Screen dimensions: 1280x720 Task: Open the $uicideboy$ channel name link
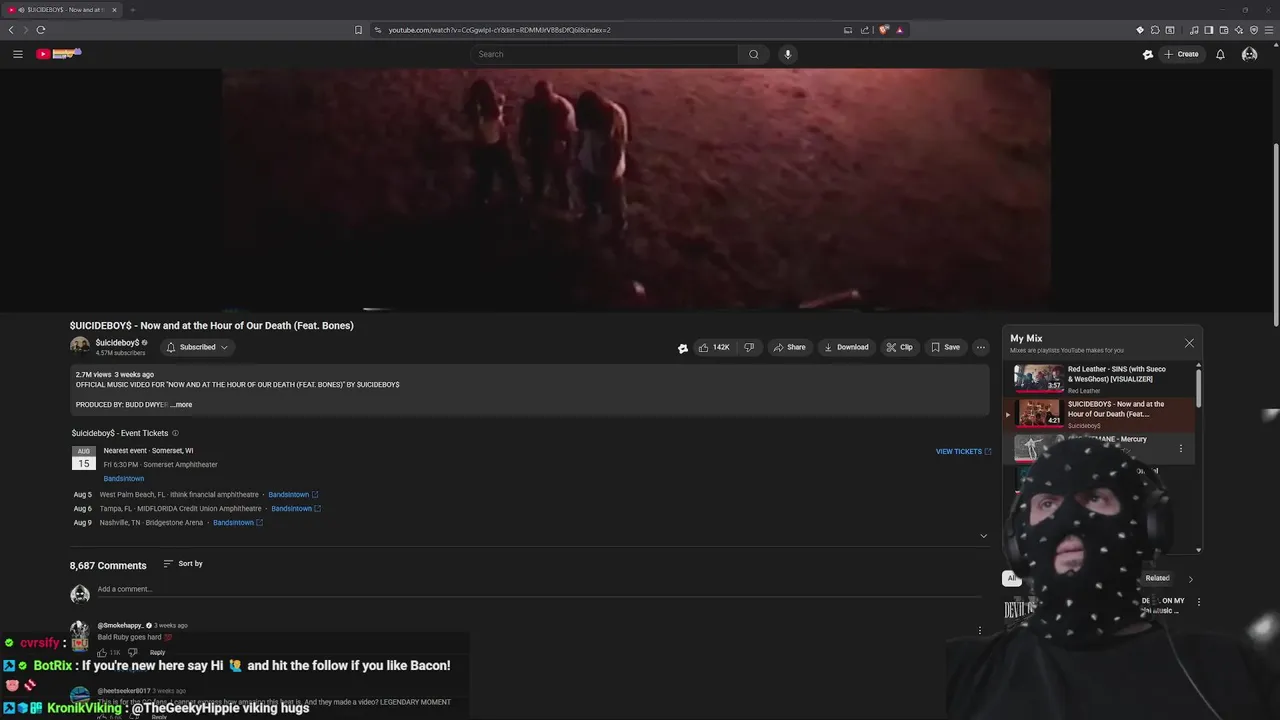(117, 343)
